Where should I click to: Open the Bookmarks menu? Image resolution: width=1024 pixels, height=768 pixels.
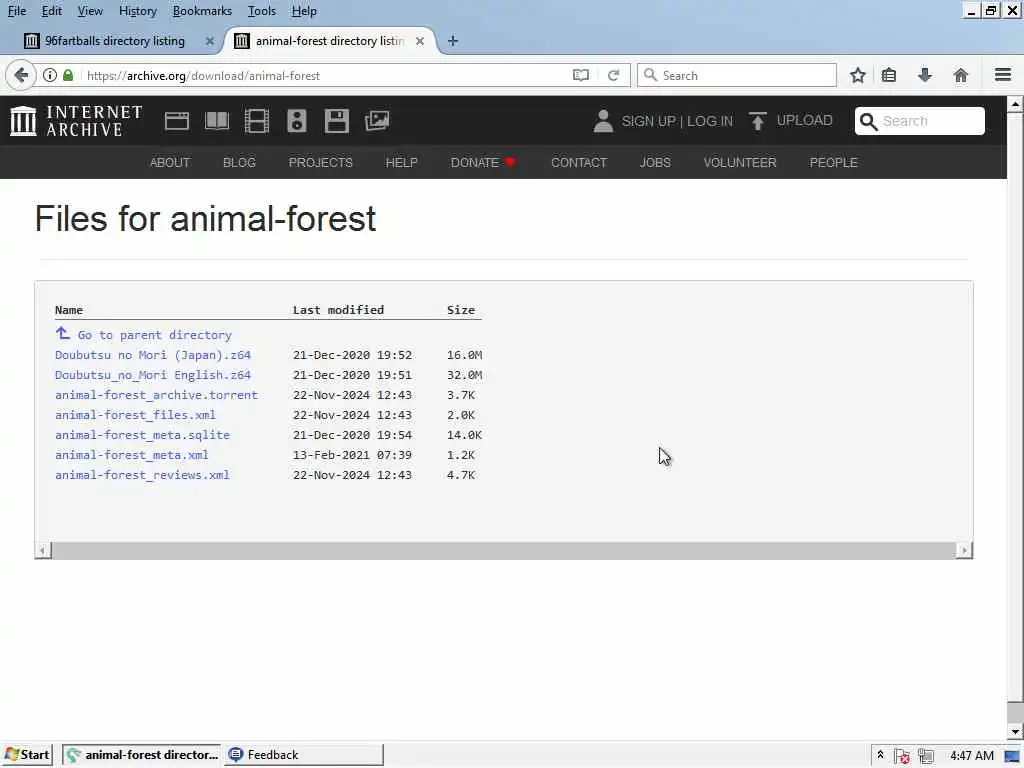coord(202,11)
